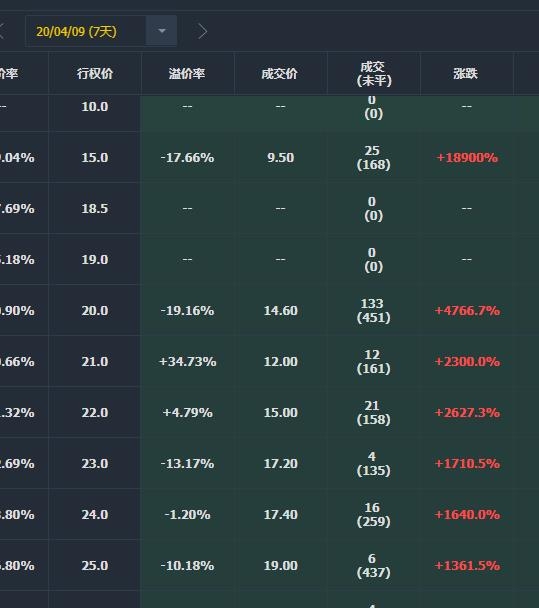The height and width of the screenshot is (608, 539).
Task: Click the +4766.7% change value
Action: (467, 311)
